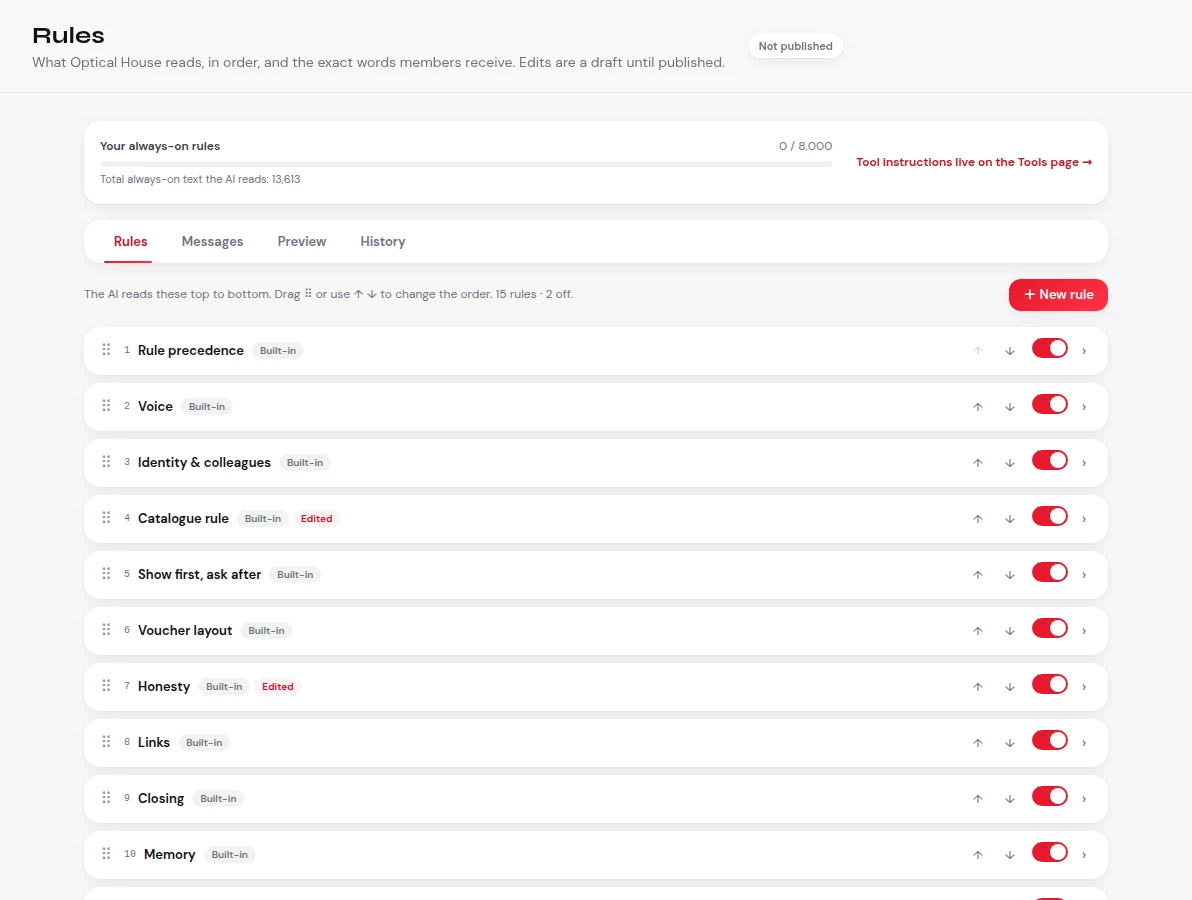Open the Catalogue rule title
This screenshot has height=900, width=1192.
[x=183, y=518]
